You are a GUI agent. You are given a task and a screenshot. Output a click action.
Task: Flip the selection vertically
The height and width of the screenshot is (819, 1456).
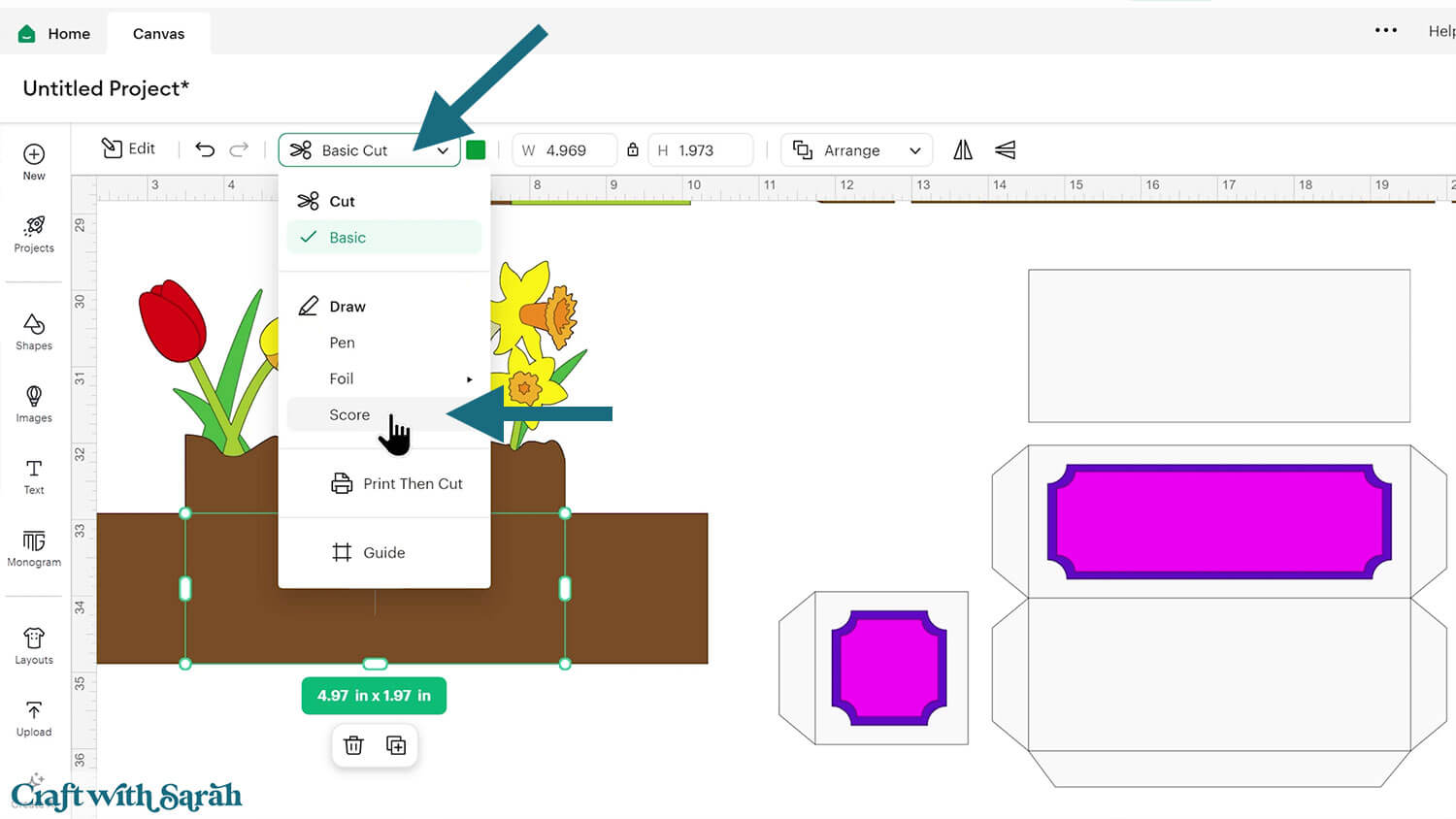click(x=1006, y=149)
